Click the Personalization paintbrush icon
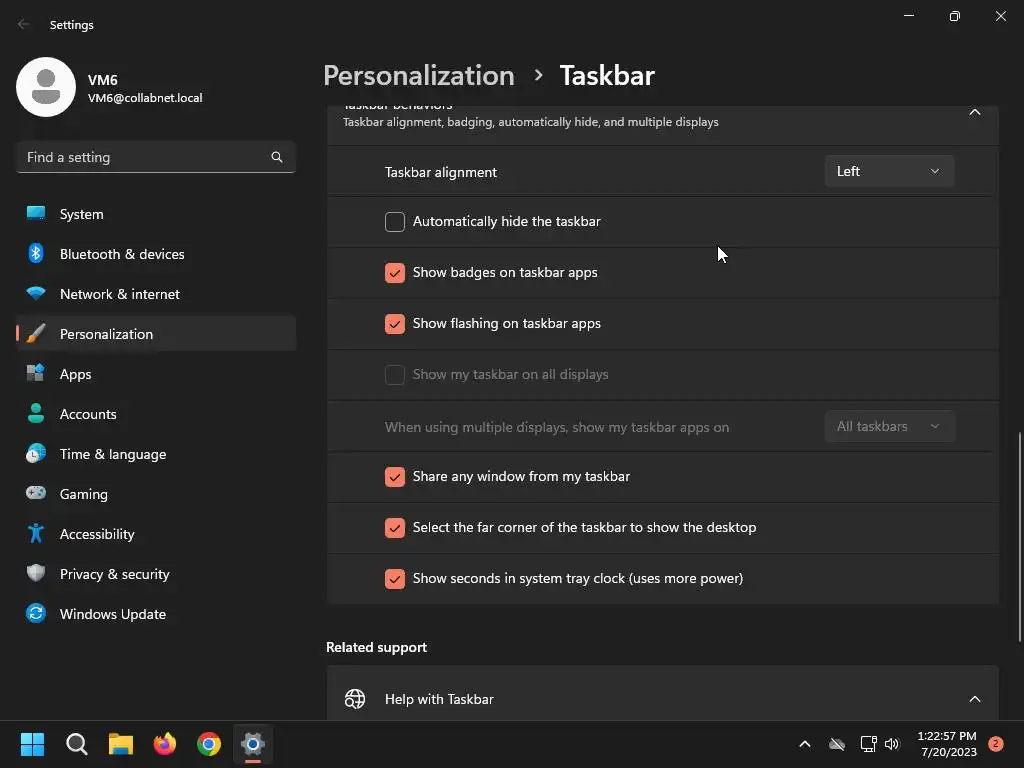The width and height of the screenshot is (1024, 768). pyautogui.click(x=36, y=333)
